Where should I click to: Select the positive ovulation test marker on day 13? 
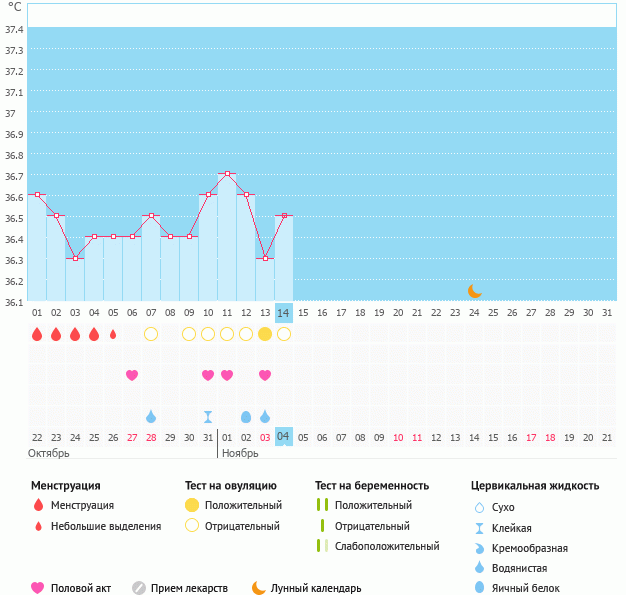[265, 334]
